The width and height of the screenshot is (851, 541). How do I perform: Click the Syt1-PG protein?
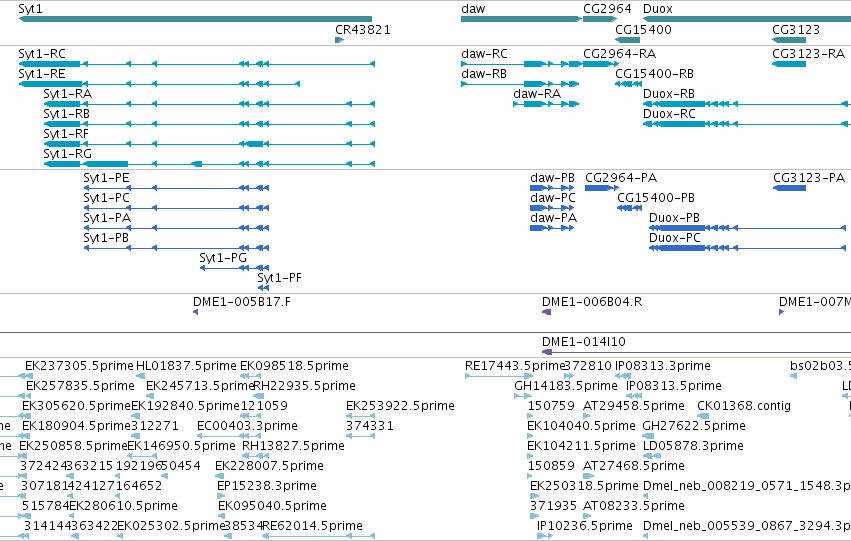coord(234,268)
